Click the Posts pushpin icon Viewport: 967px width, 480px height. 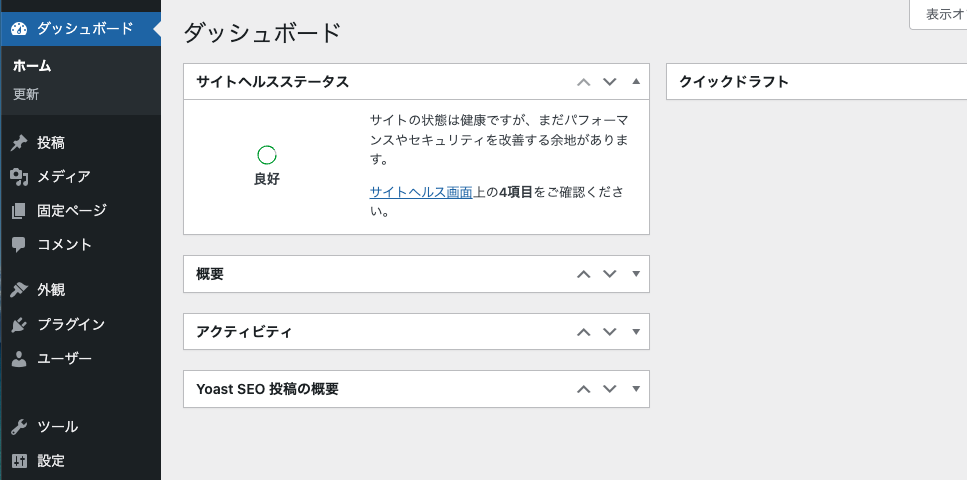click(x=19, y=143)
